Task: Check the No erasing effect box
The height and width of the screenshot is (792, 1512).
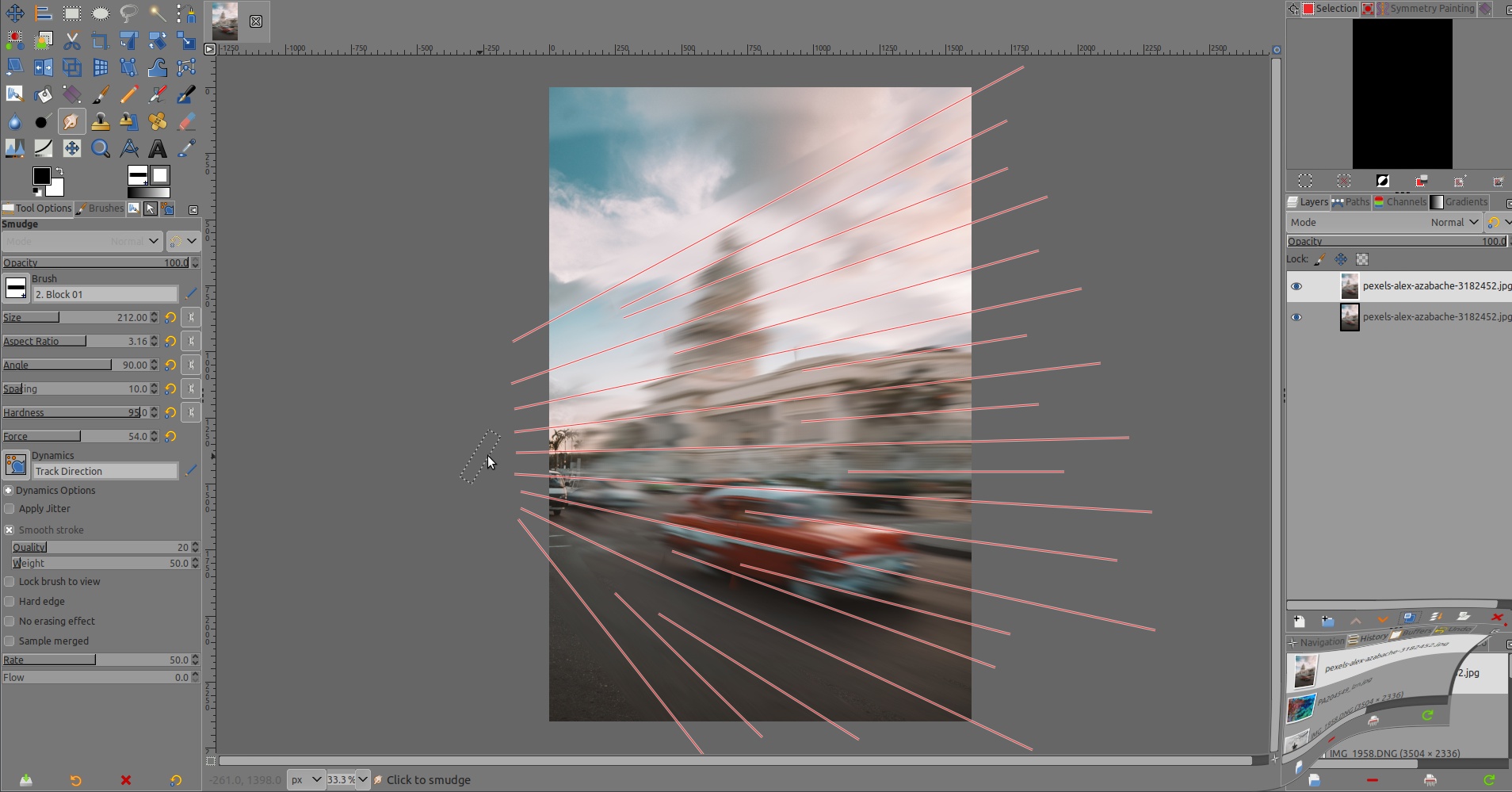Action: pyautogui.click(x=10, y=622)
